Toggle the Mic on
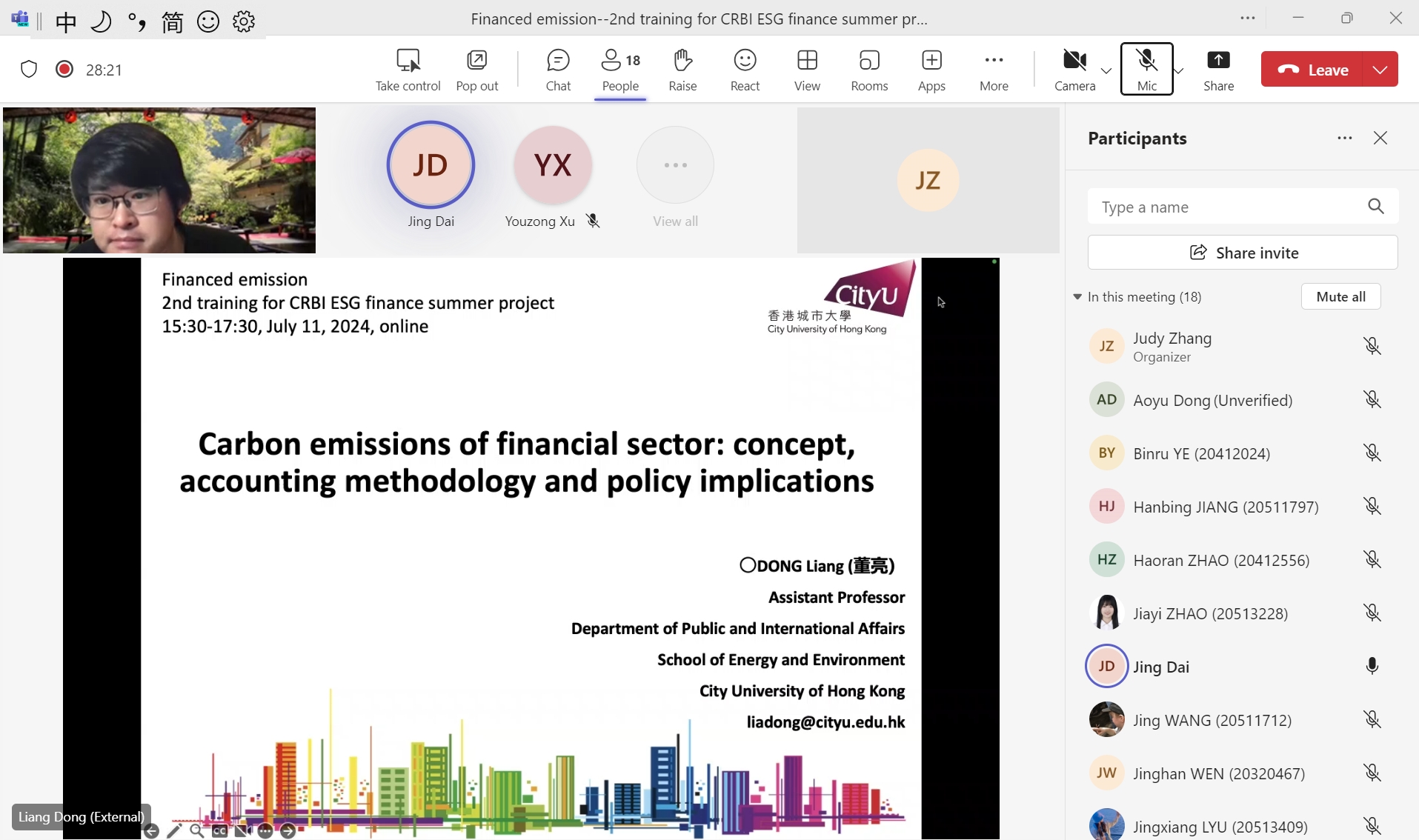The height and width of the screenshot is (840, 1419). (1146, 68)
